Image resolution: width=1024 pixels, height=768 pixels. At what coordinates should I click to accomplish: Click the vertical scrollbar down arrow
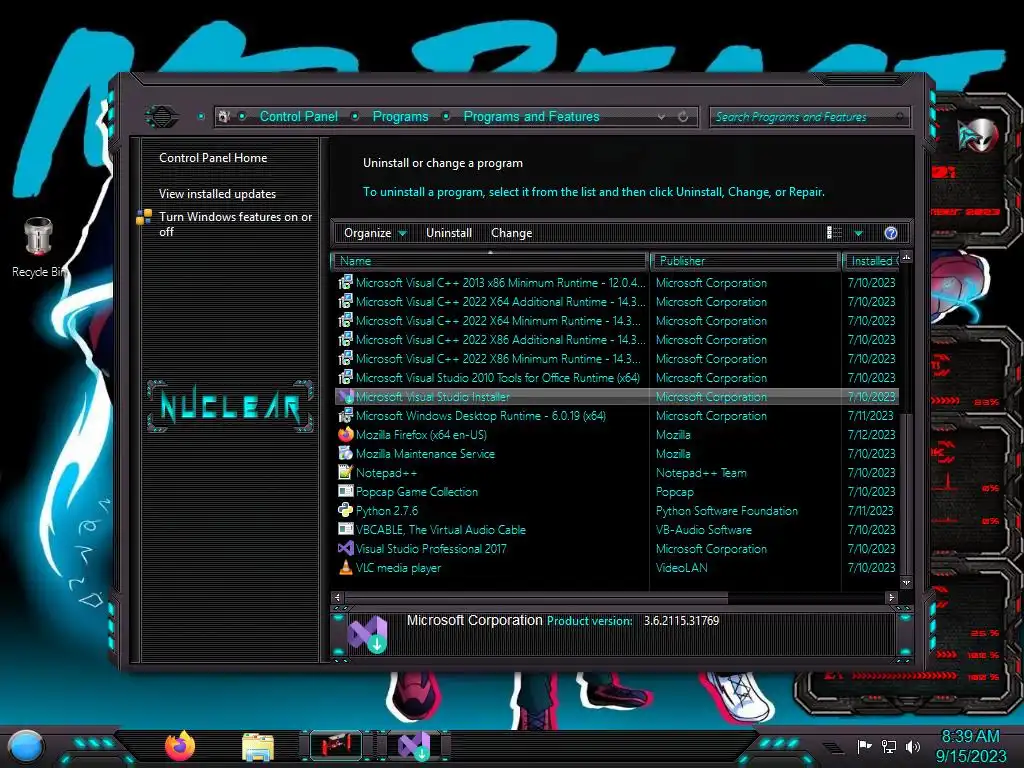tap(906, 583)
